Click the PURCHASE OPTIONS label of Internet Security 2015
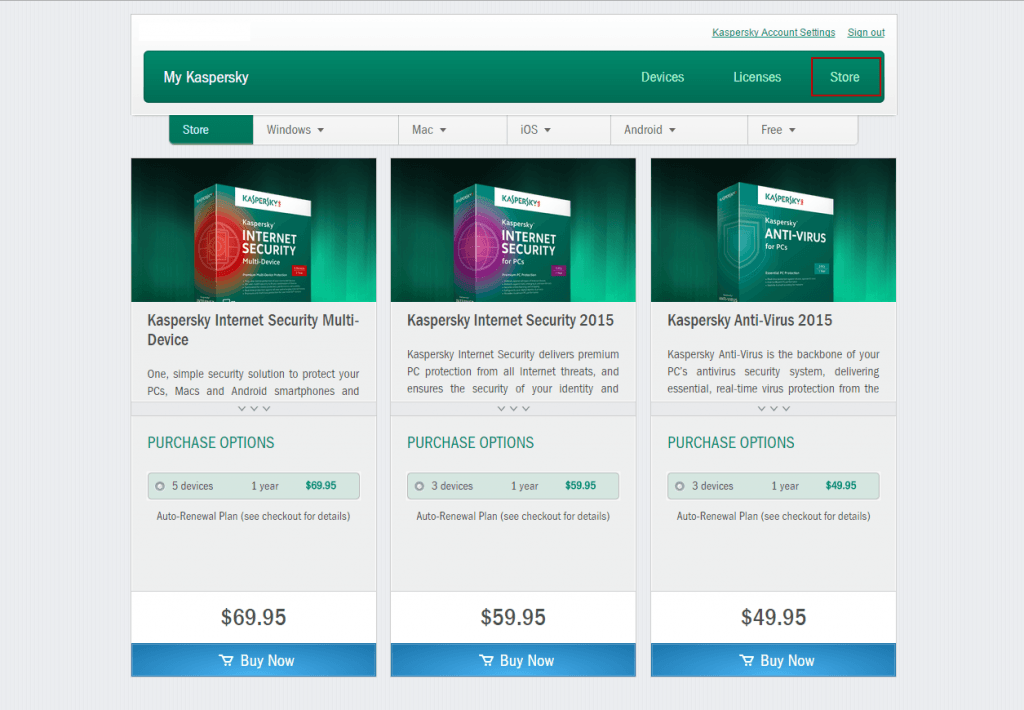 tap(470, 443)
